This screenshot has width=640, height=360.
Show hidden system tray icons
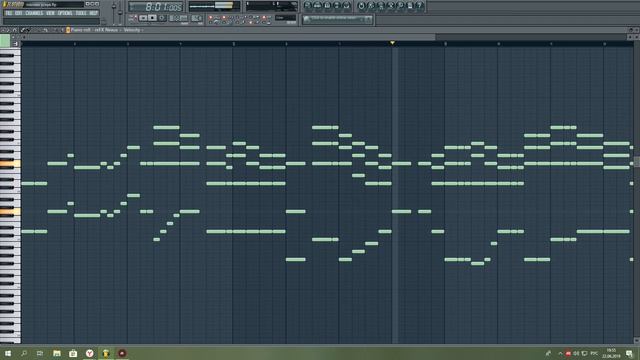(561, 353)
